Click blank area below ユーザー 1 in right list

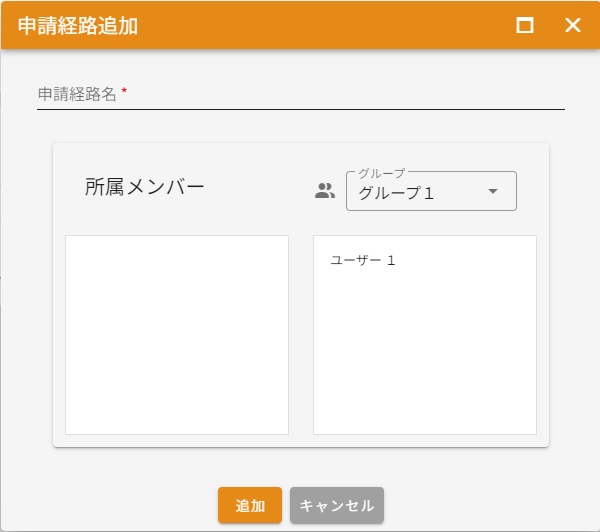point(425,360)
